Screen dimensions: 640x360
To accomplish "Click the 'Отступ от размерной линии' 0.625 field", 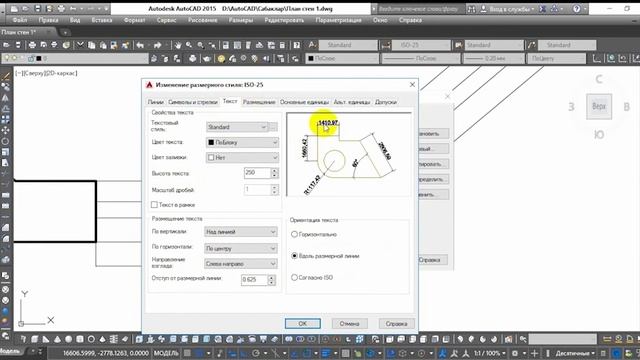I will click(254, 280).
